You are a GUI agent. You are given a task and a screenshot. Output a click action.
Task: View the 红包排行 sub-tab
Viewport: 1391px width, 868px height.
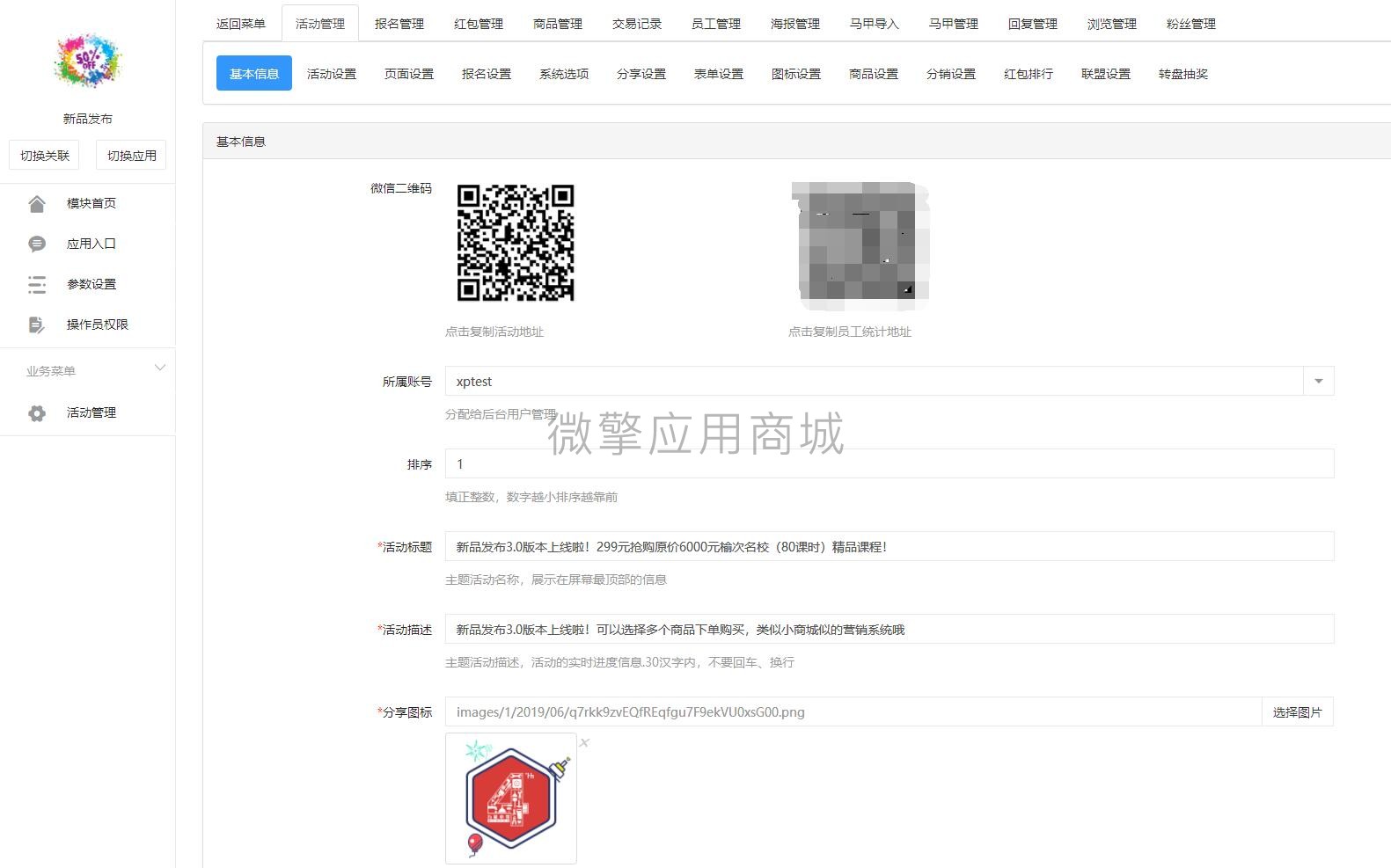click(1029, 74)
